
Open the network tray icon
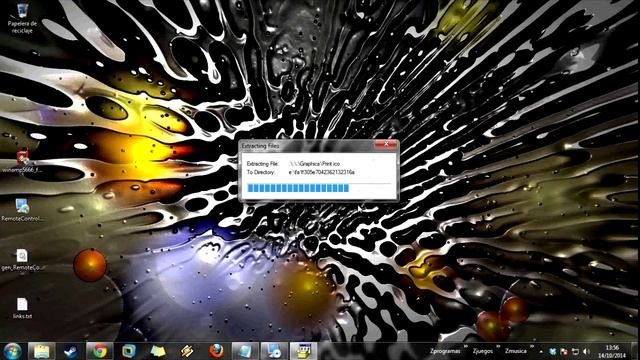coord(575,351)
